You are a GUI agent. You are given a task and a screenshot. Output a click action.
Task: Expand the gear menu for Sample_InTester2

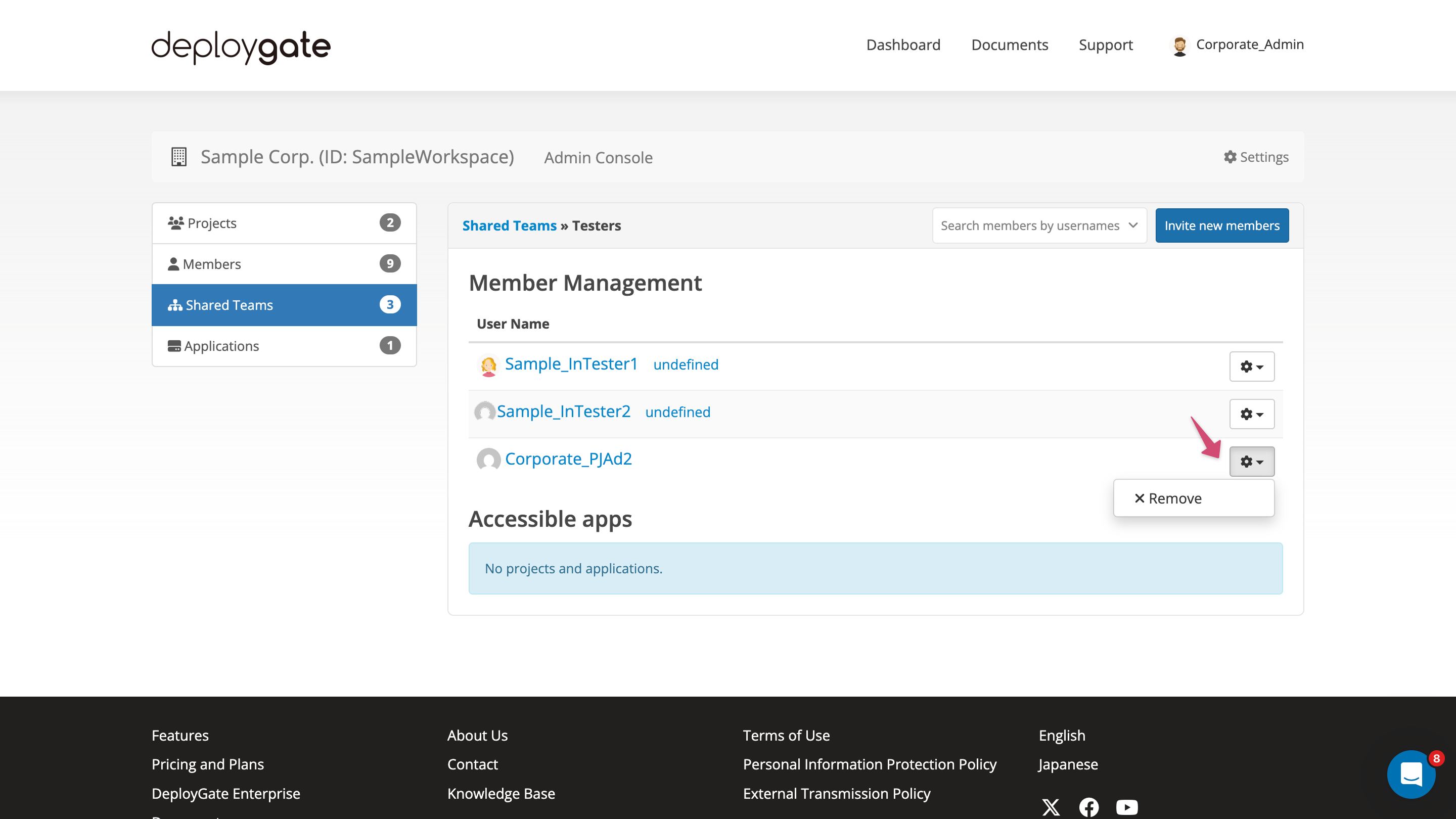(x=1252, y=414)
